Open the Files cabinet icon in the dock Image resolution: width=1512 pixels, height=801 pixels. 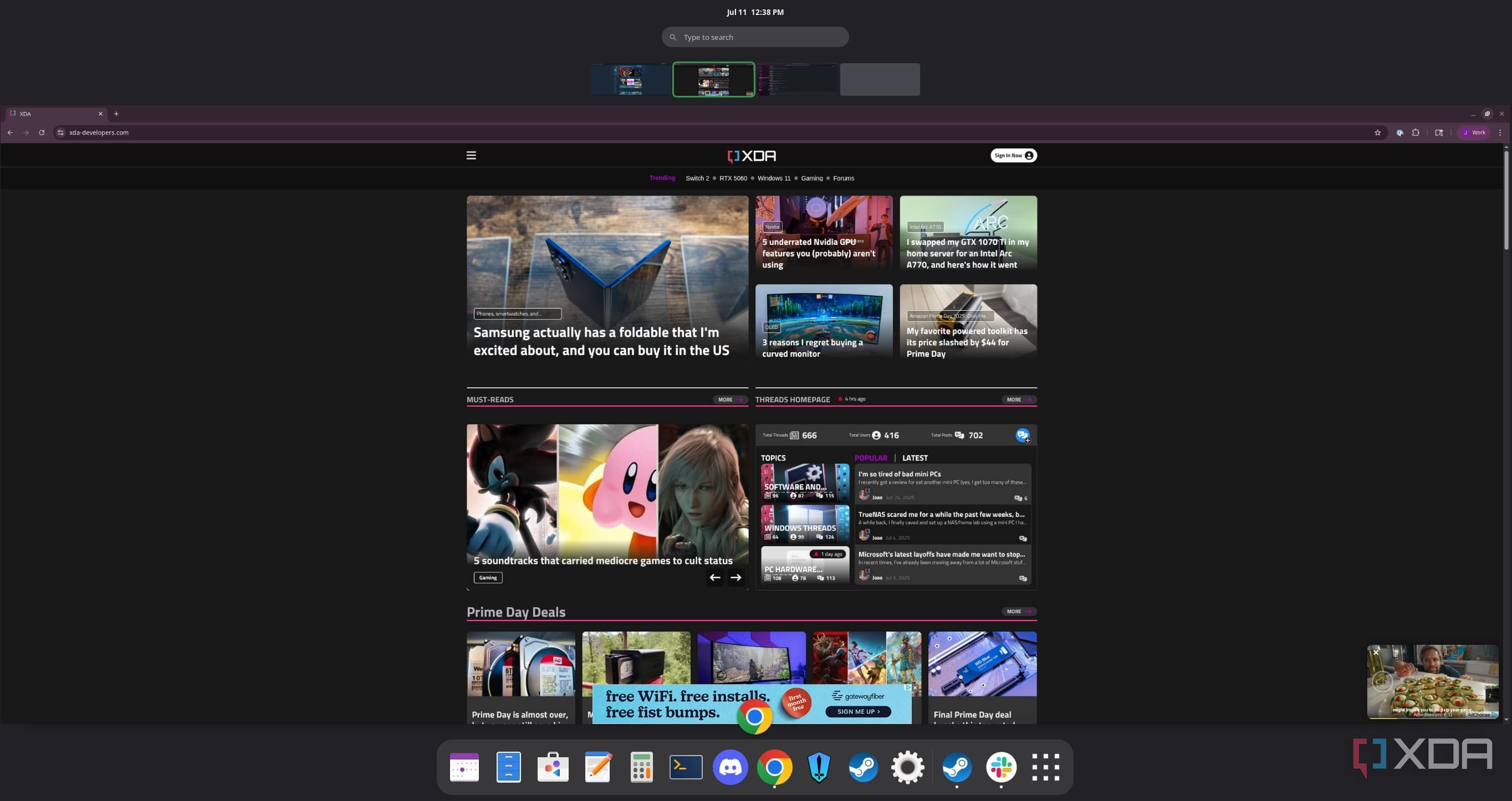tap(508, 767)
